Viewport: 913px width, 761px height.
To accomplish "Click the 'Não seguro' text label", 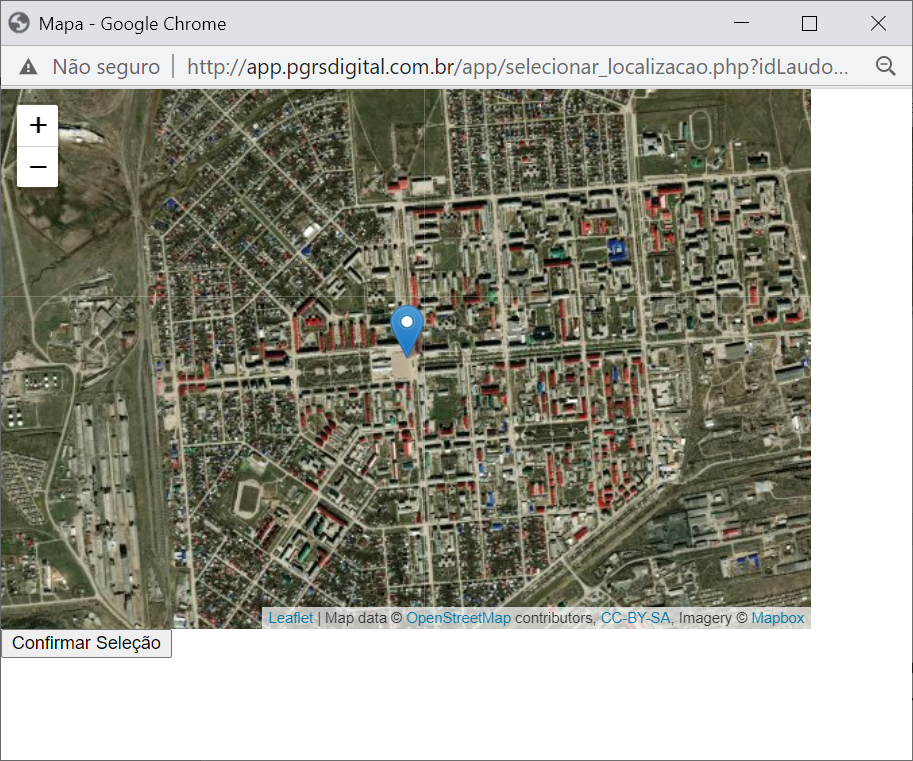I will coord(106,67).
